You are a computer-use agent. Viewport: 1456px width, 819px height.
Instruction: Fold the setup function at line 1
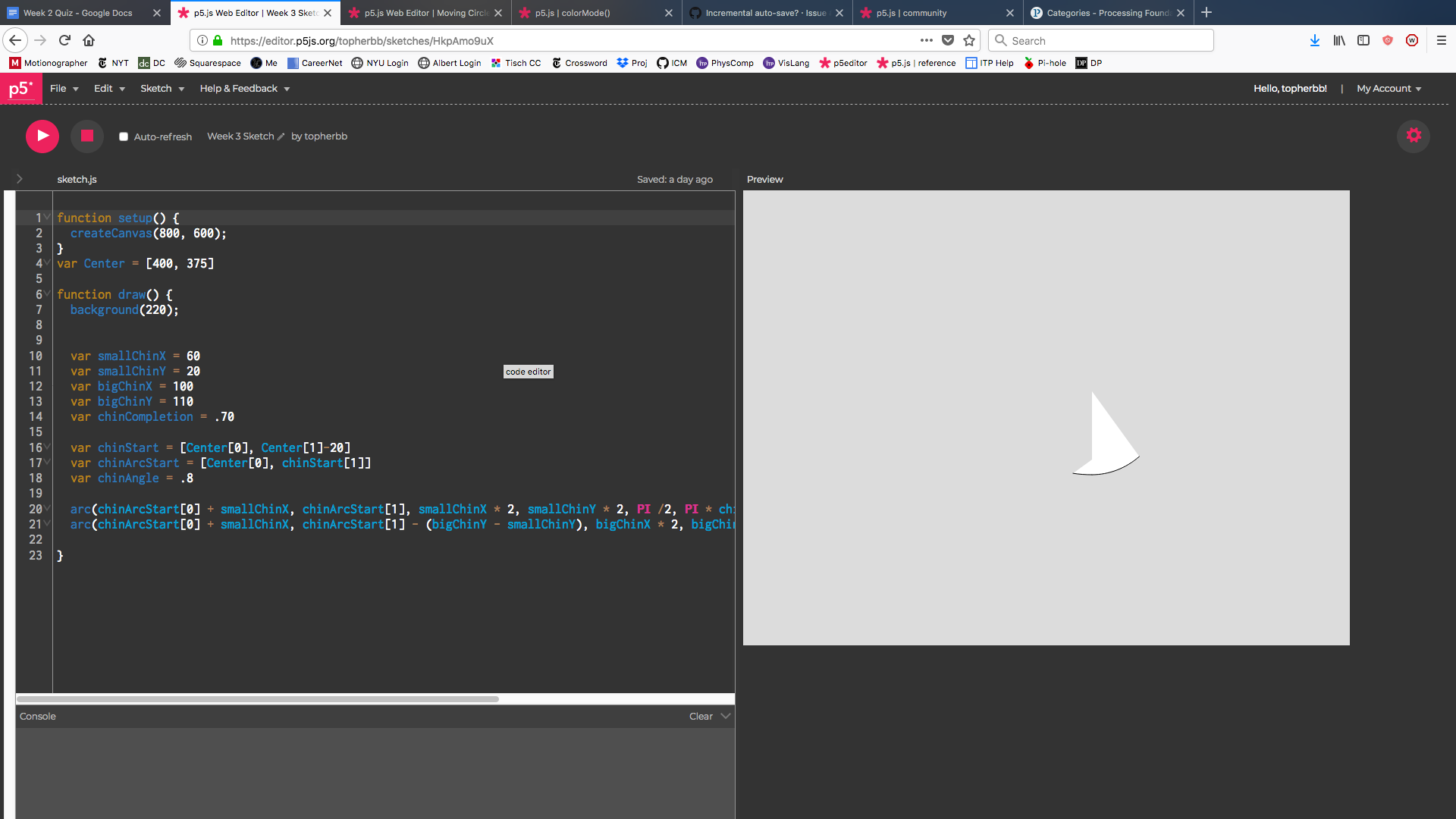coord(47,217)
